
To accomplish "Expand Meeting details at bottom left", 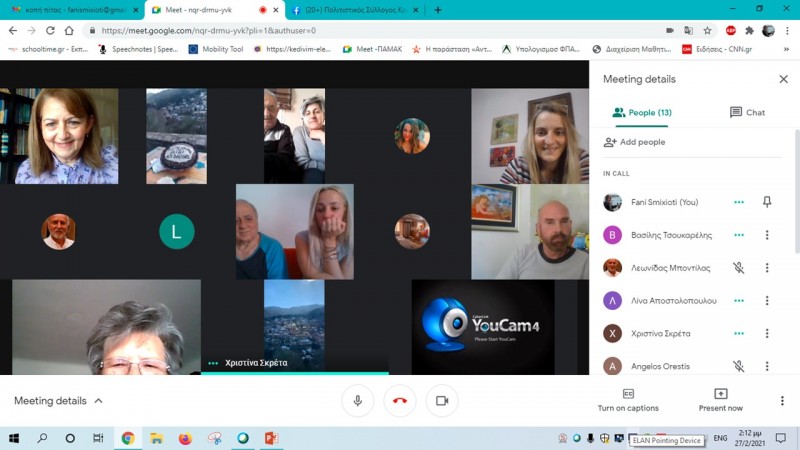I will [x=58, y=401].
